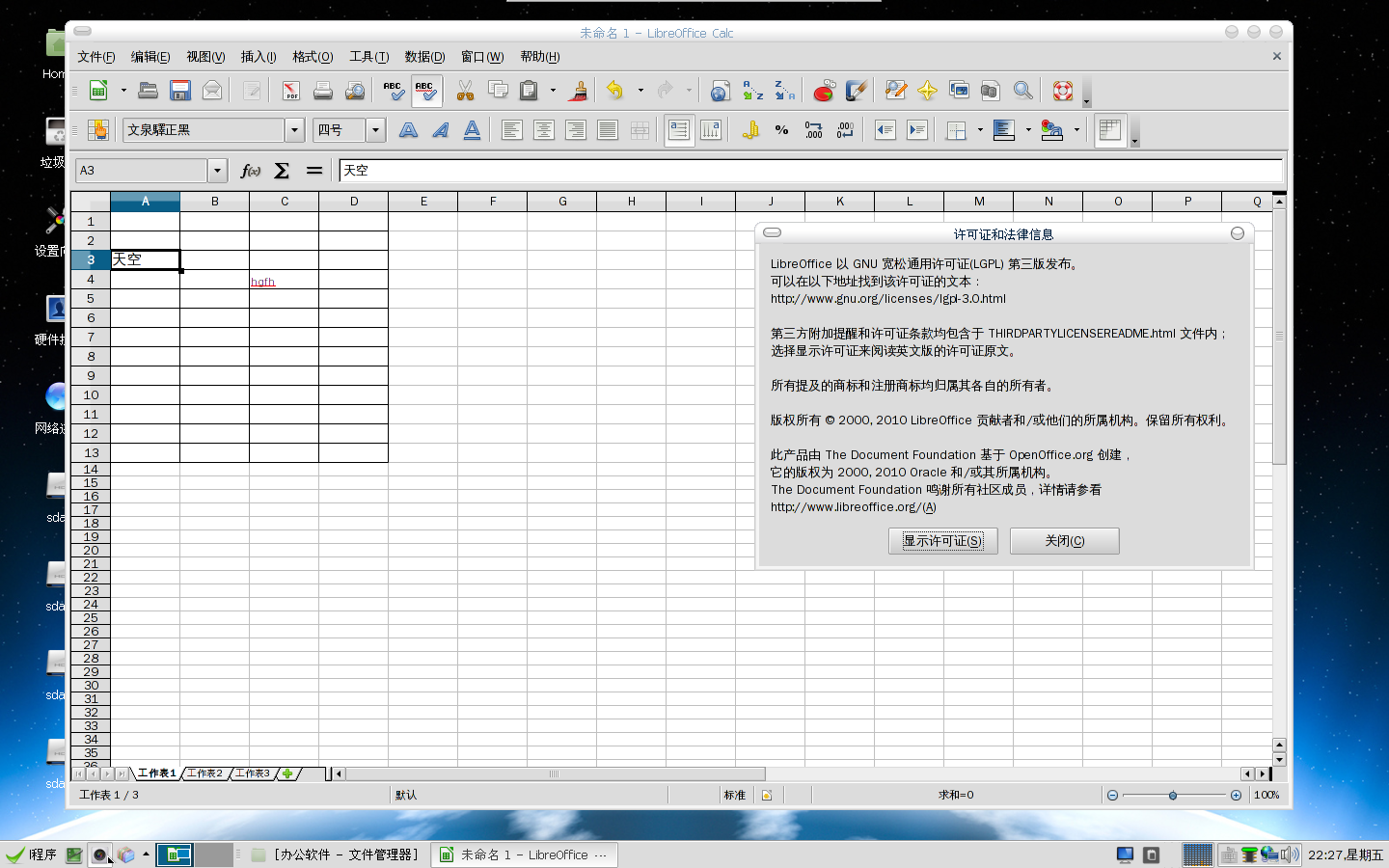The height and width of the screenshot is (868, 1389).
Task: Open the 格式 menu
Action: tap(313, 57)
